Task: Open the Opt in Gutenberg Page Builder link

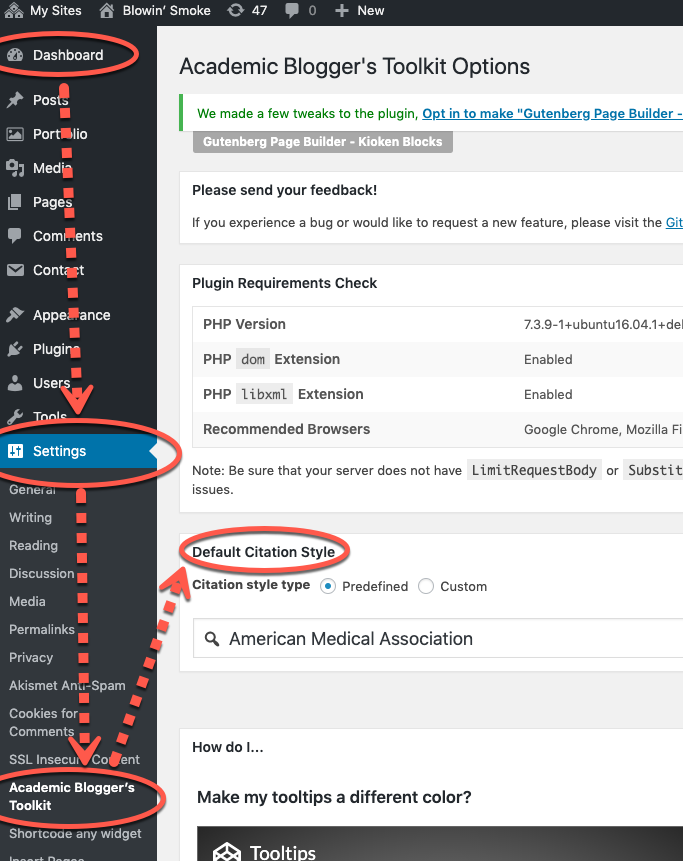Action: coord(552,114)
